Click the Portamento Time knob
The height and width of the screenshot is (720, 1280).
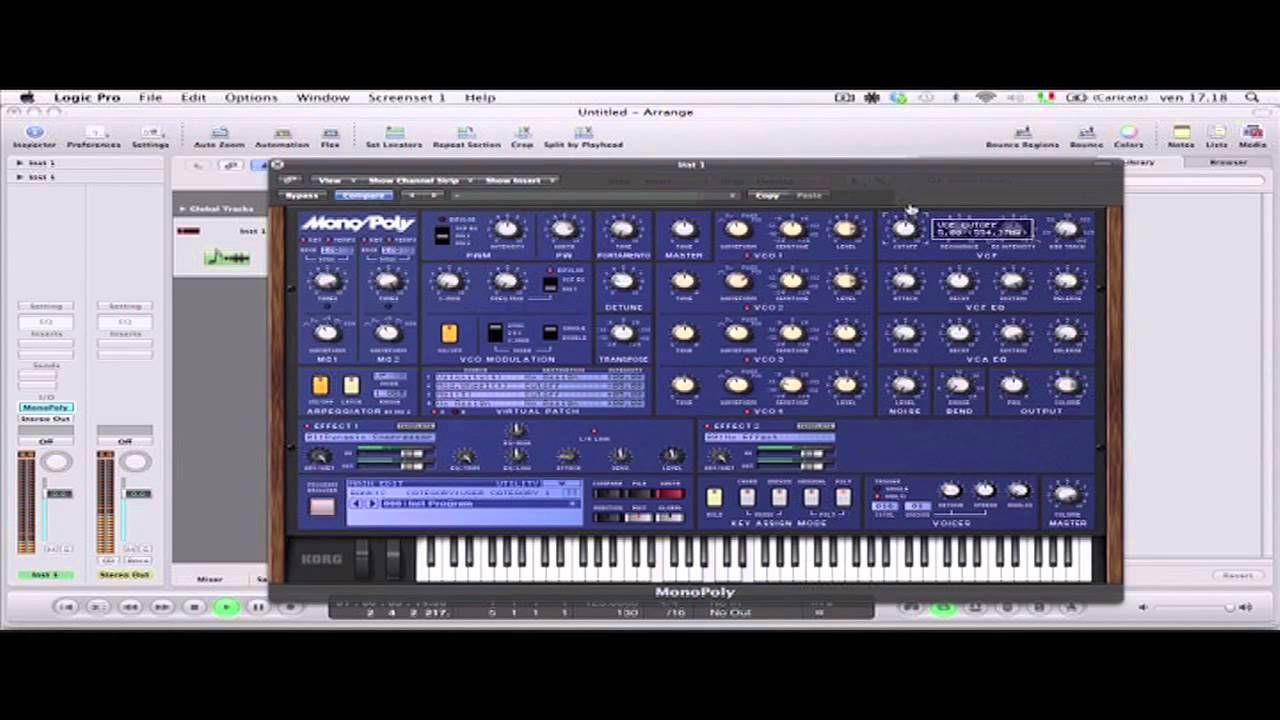(622, 230)
